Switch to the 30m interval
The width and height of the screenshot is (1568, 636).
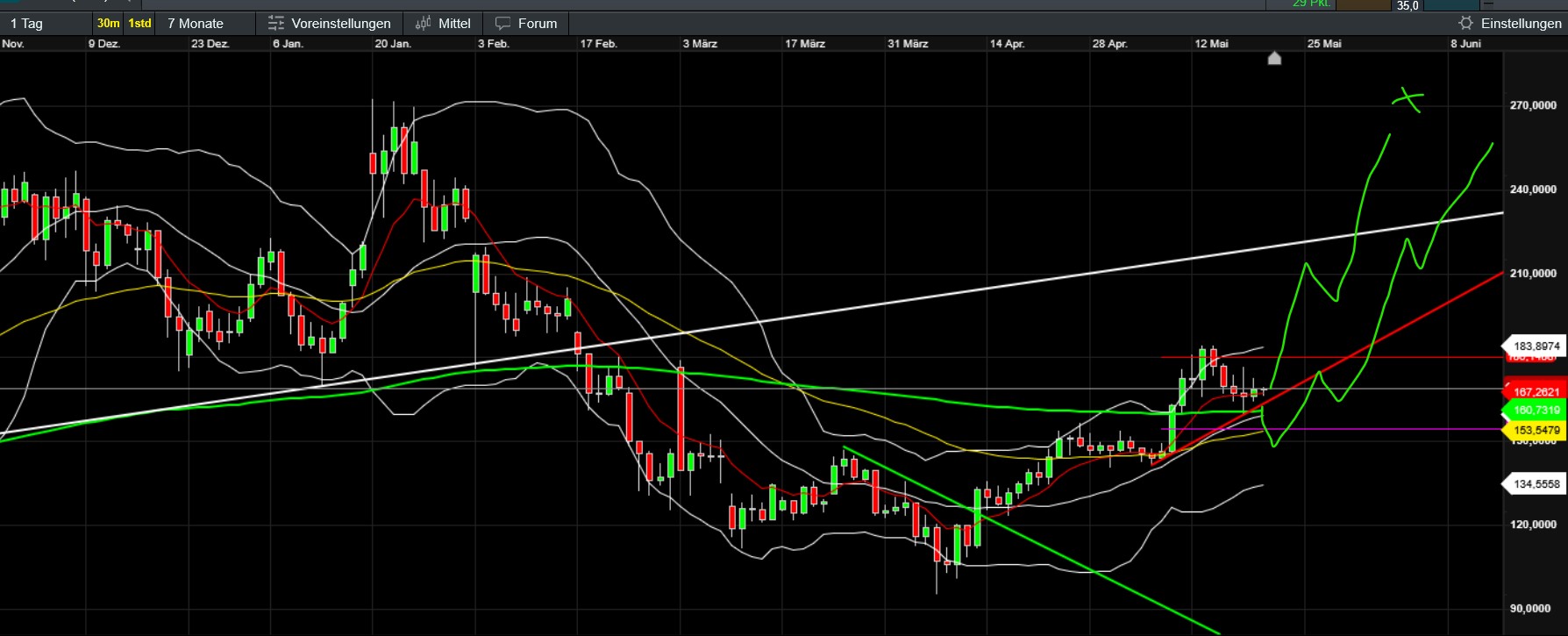click(x=109, y=24)
